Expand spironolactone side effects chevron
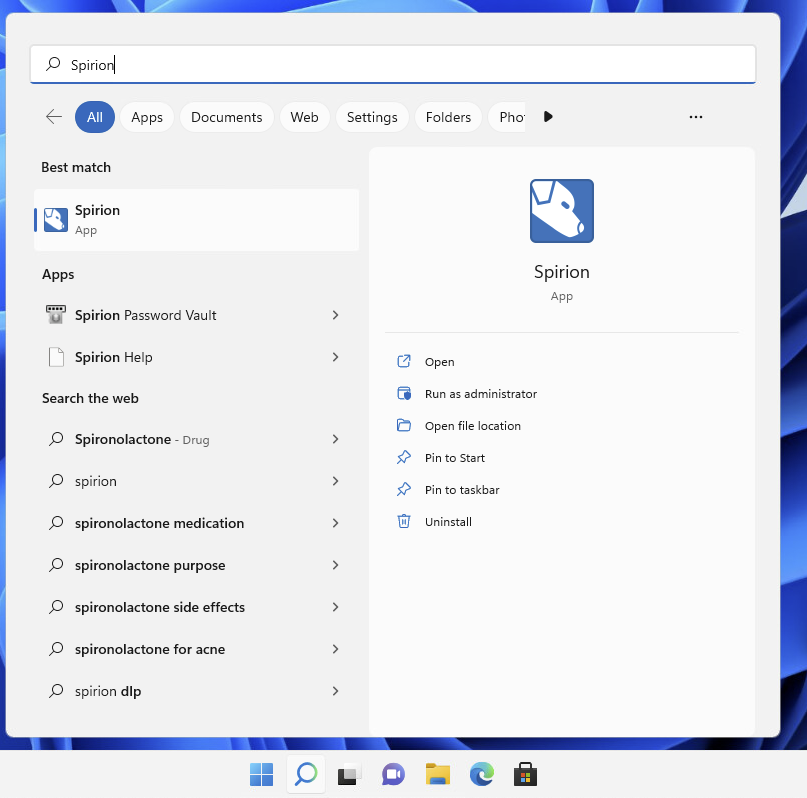807x798 pixels. pyautogui.click(x=336, y=607)
